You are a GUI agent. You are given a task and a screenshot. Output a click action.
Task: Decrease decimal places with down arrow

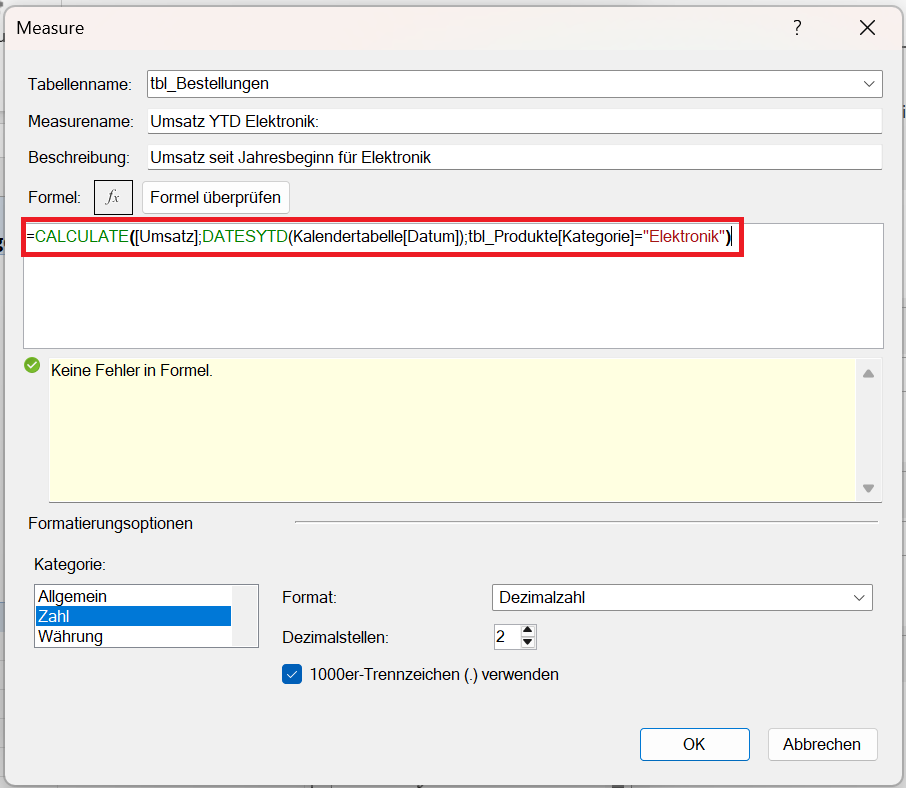coord(529,643)
